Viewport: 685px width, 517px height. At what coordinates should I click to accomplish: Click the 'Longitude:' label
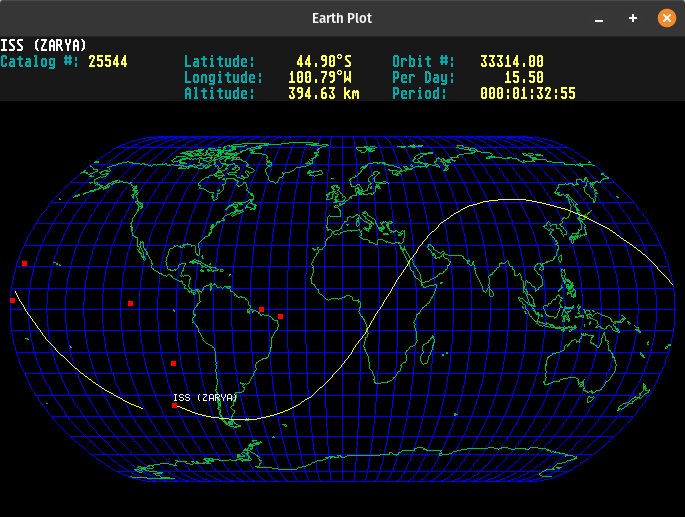[x=223, y=77]
